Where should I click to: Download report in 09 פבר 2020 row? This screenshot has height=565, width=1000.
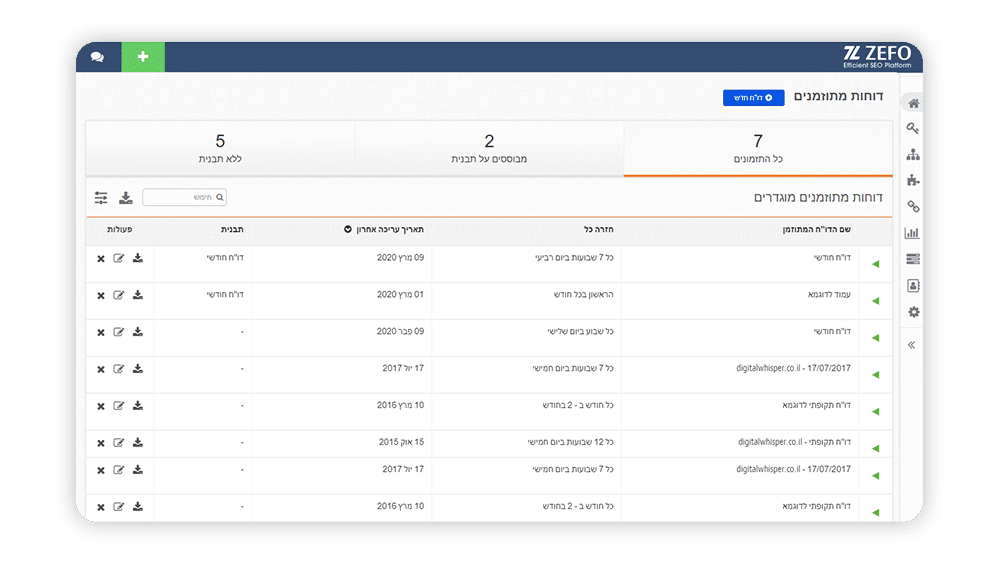(138, 332)
